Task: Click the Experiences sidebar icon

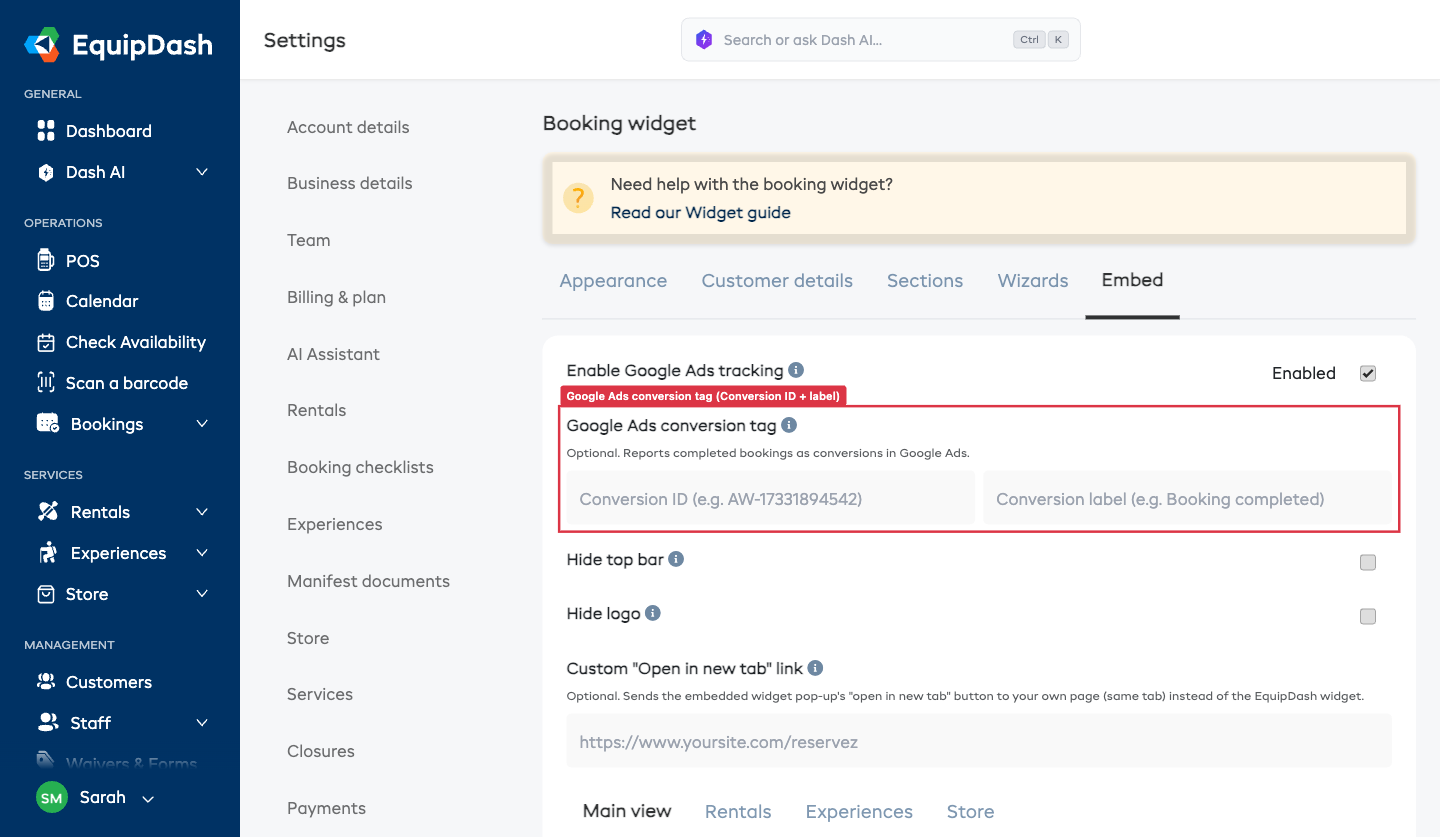Action: tap(47, 552)
